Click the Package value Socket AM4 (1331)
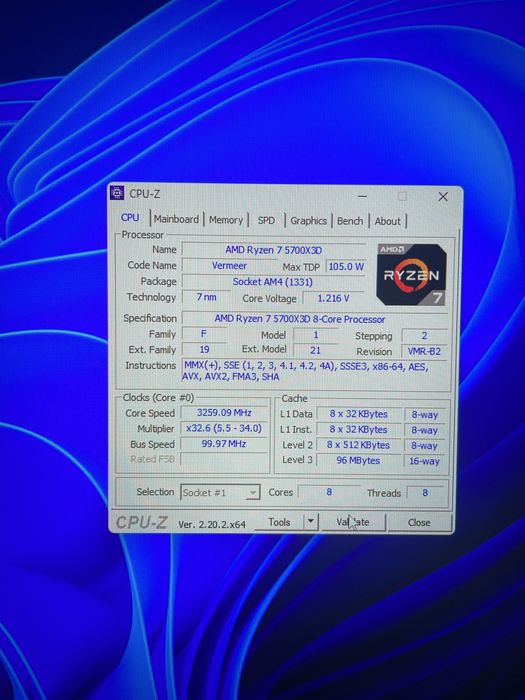525x700 pixels. pos(273,282)
